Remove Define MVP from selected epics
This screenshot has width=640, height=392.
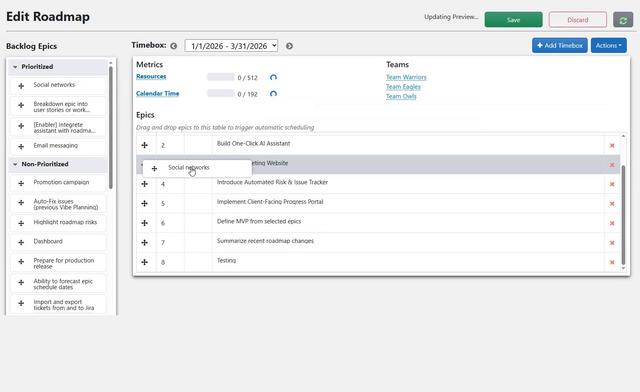click(612, 223)
